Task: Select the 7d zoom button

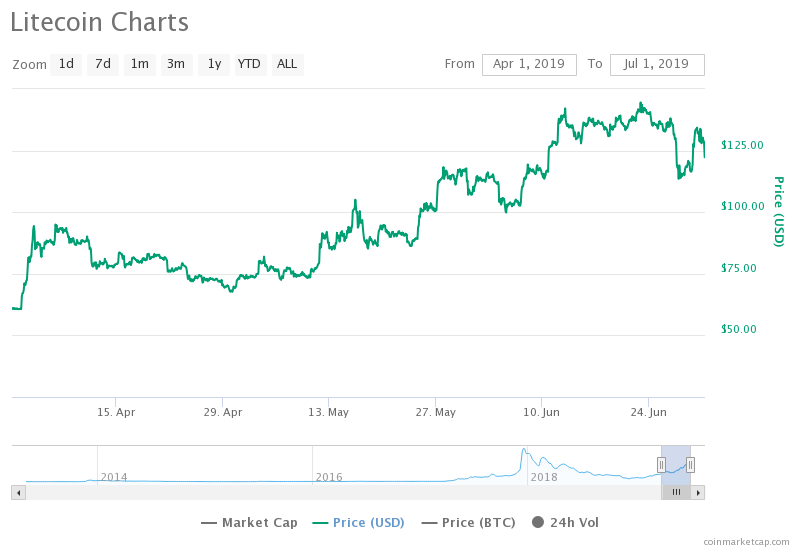Action: point(103,64)
